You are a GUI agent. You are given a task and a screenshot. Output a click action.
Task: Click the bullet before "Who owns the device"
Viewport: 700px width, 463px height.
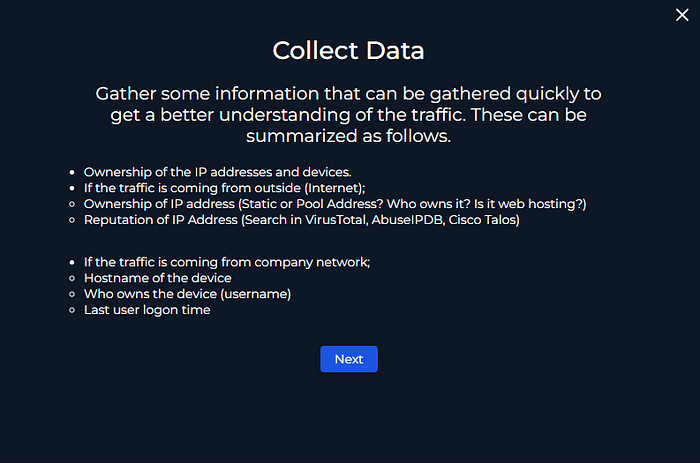[x=72, y=294]
